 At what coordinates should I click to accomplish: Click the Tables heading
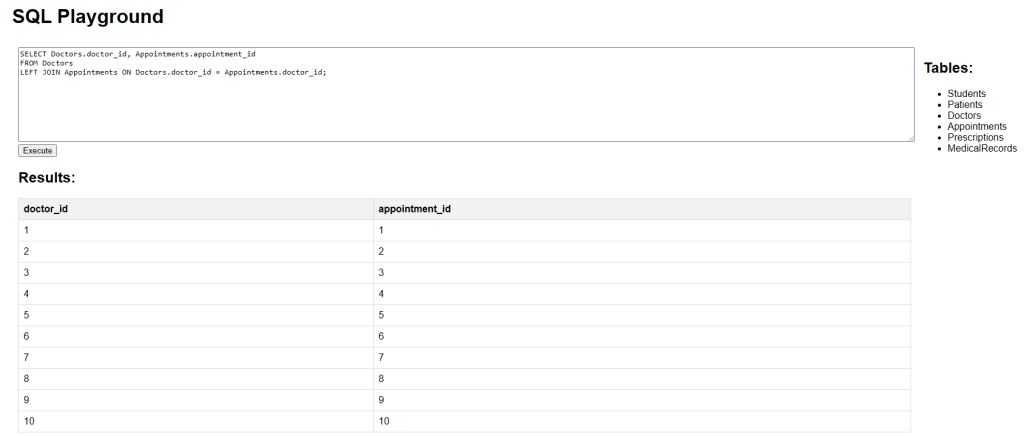pos(948,68)
